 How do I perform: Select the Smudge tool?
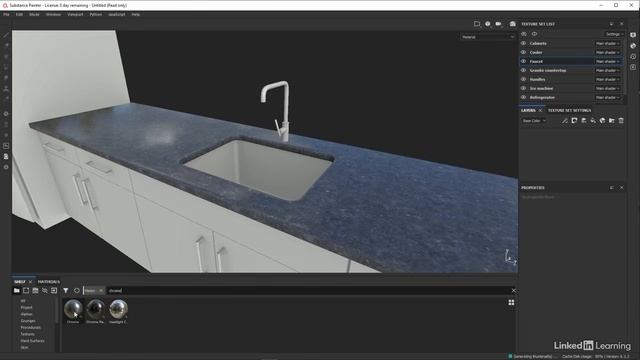[6, 77]
